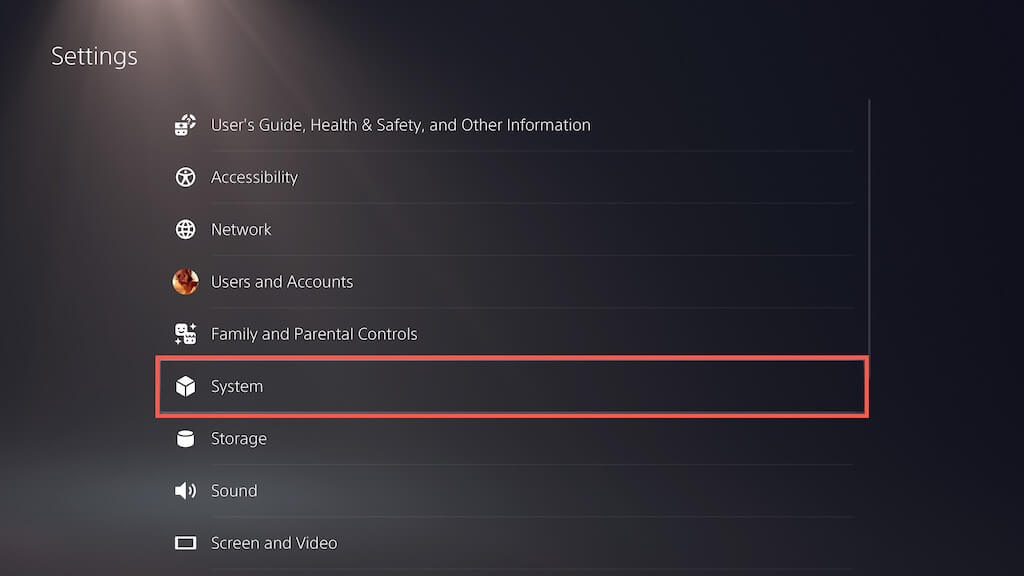
Task: Select the Screen and Video monitor icon
Action: pos(185,543)
